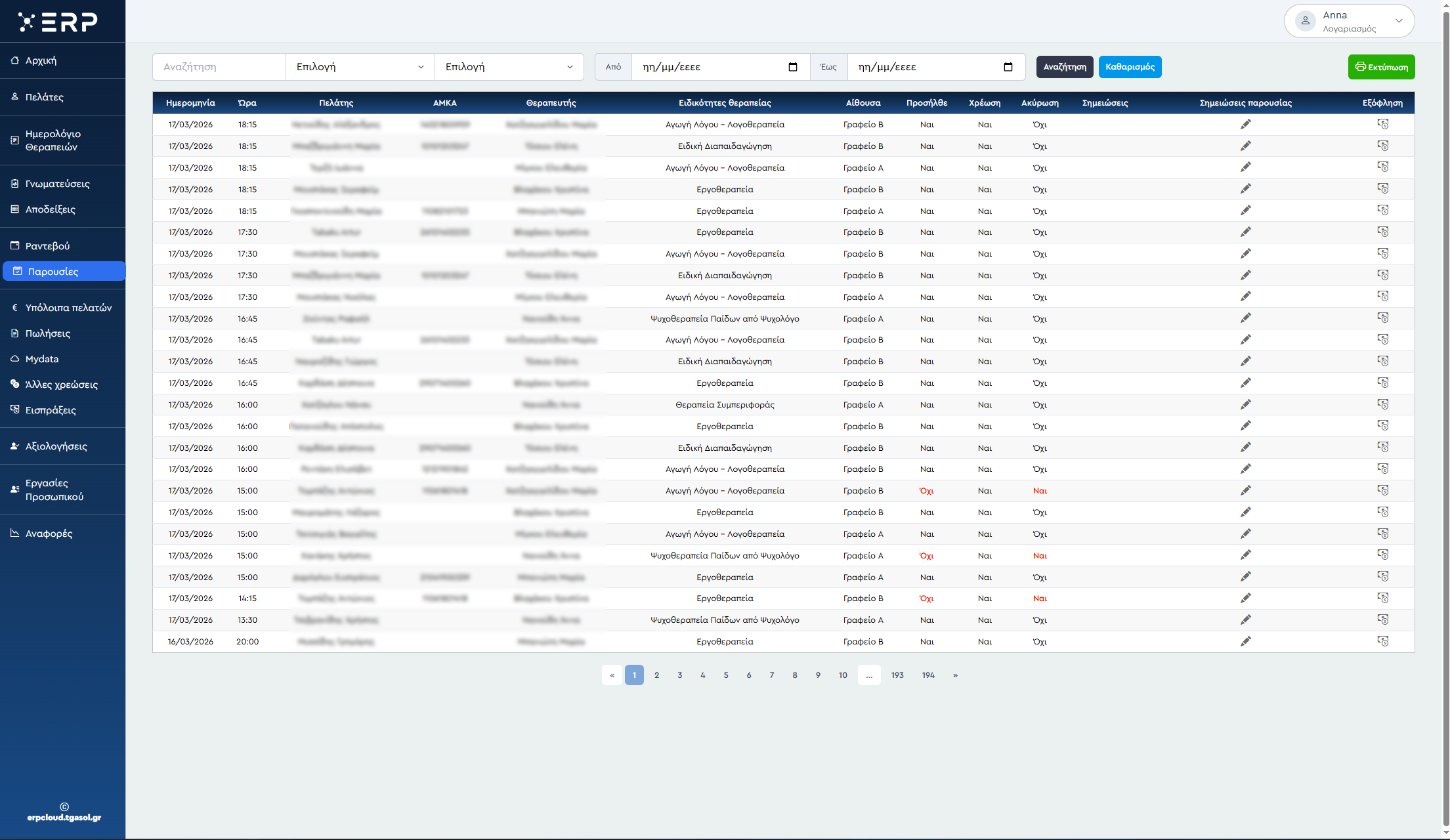Click the user avatar icon
The height and width of the screenshot is (840, 1450).
pos(1306,21)
